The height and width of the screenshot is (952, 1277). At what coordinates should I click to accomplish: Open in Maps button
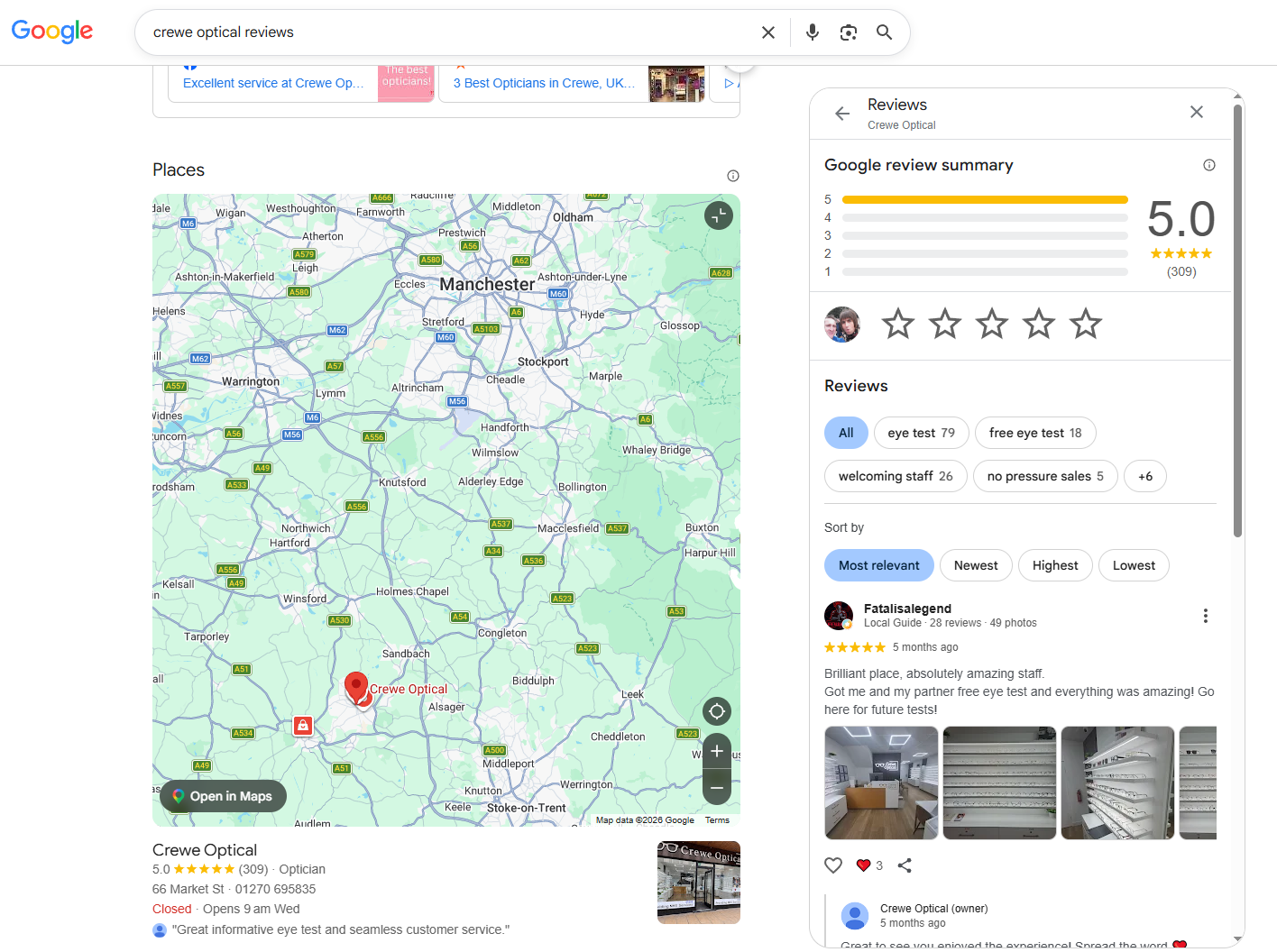[223, 796]
